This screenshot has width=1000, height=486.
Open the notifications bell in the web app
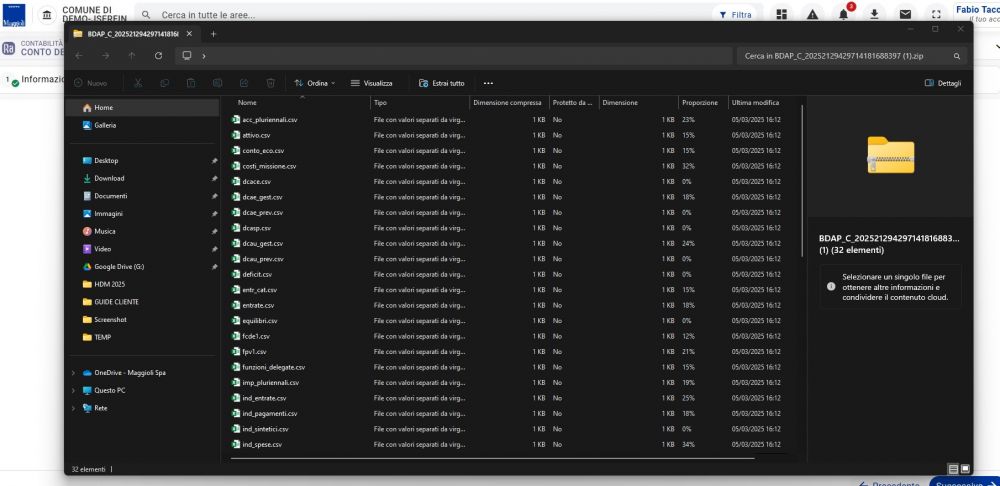pos(844,14)
